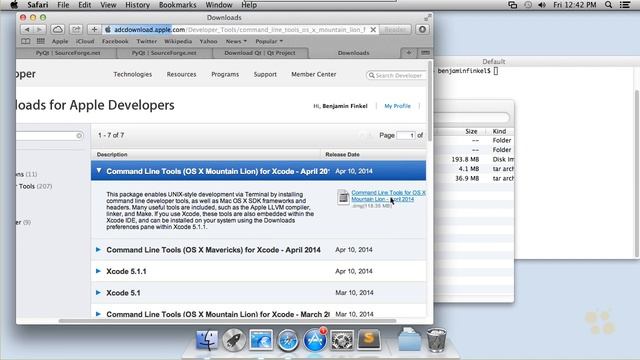
Task: Click the plus add-bookmark toolbar button
Action: (x=94, y=30)
